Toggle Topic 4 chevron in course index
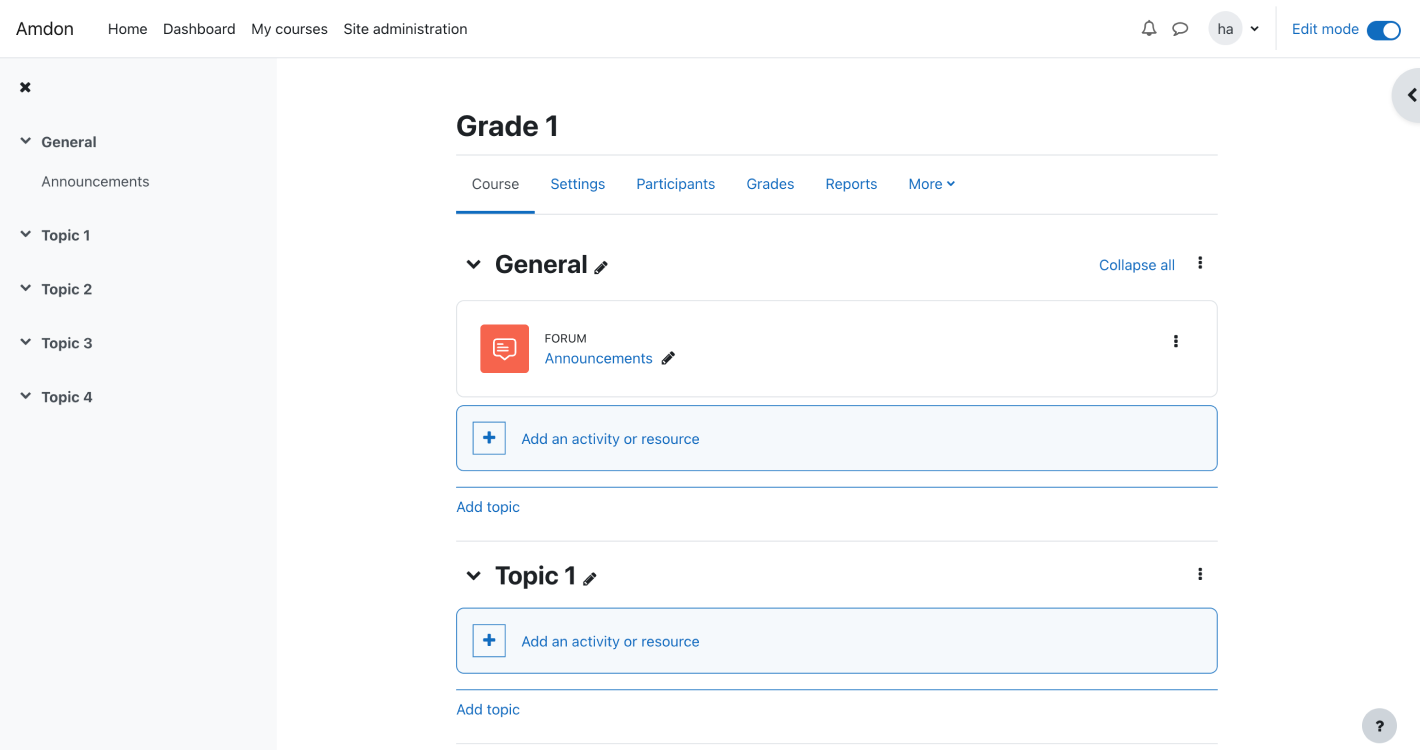The height and width of the screenshot is (750, 1420). [x=26, y=396]
